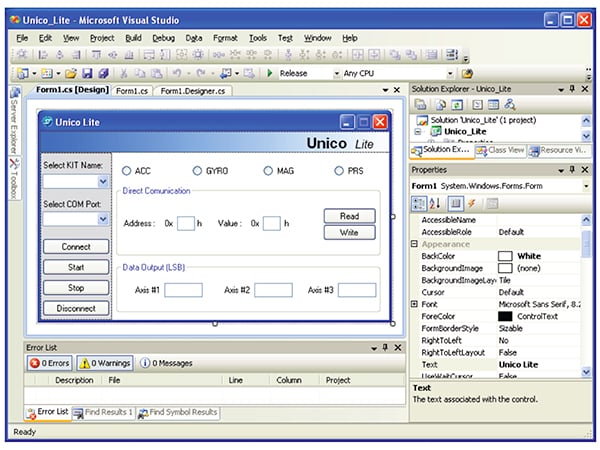The image size is (600, 450).
Task: Click View Designer icon in Solution Explorer
Action: (x=493, y=104)
